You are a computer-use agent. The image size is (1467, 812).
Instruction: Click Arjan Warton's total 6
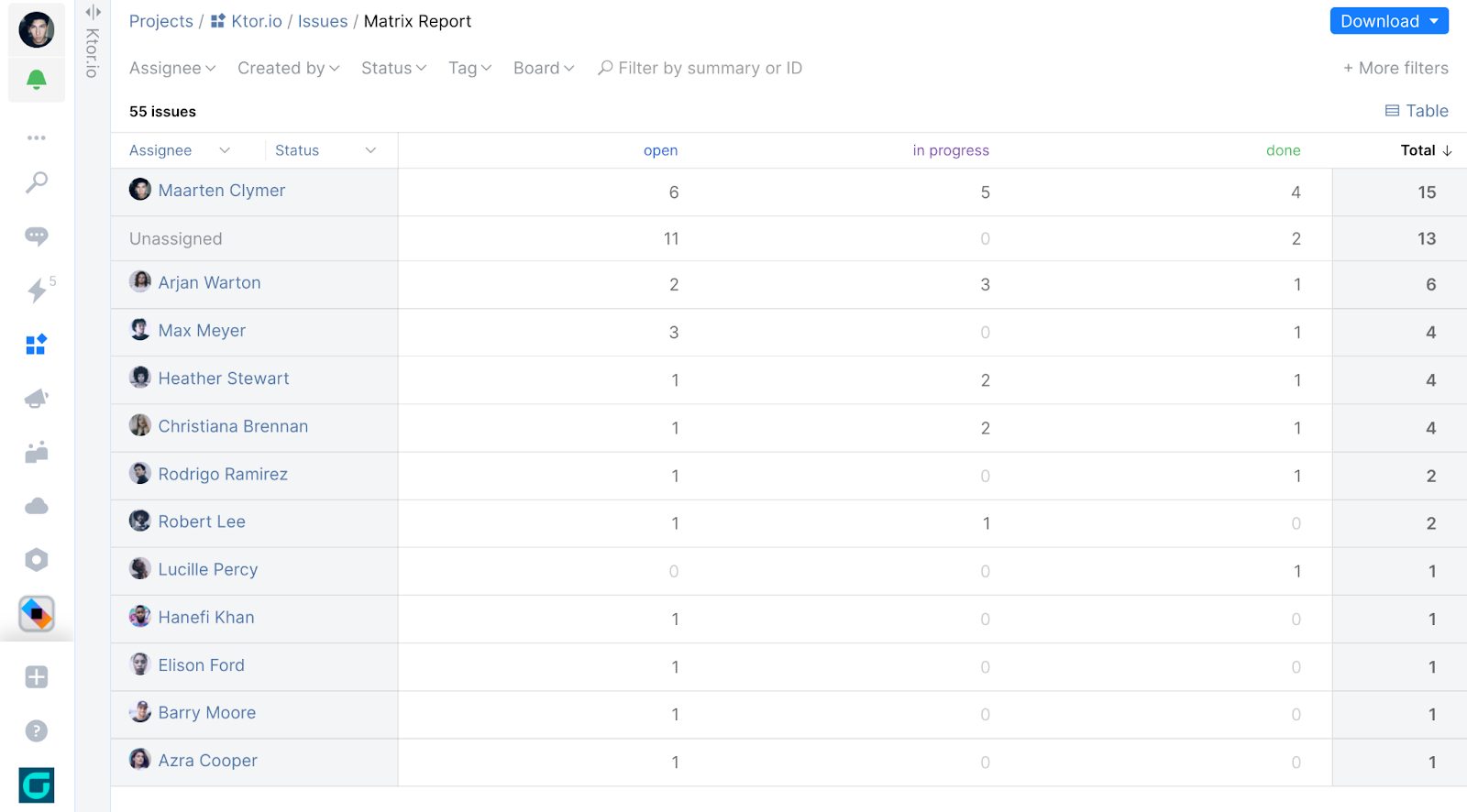coord(1430,284)
